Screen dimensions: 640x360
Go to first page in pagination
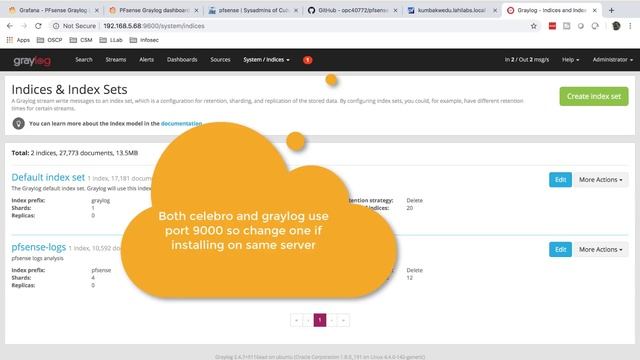(296, 320)
